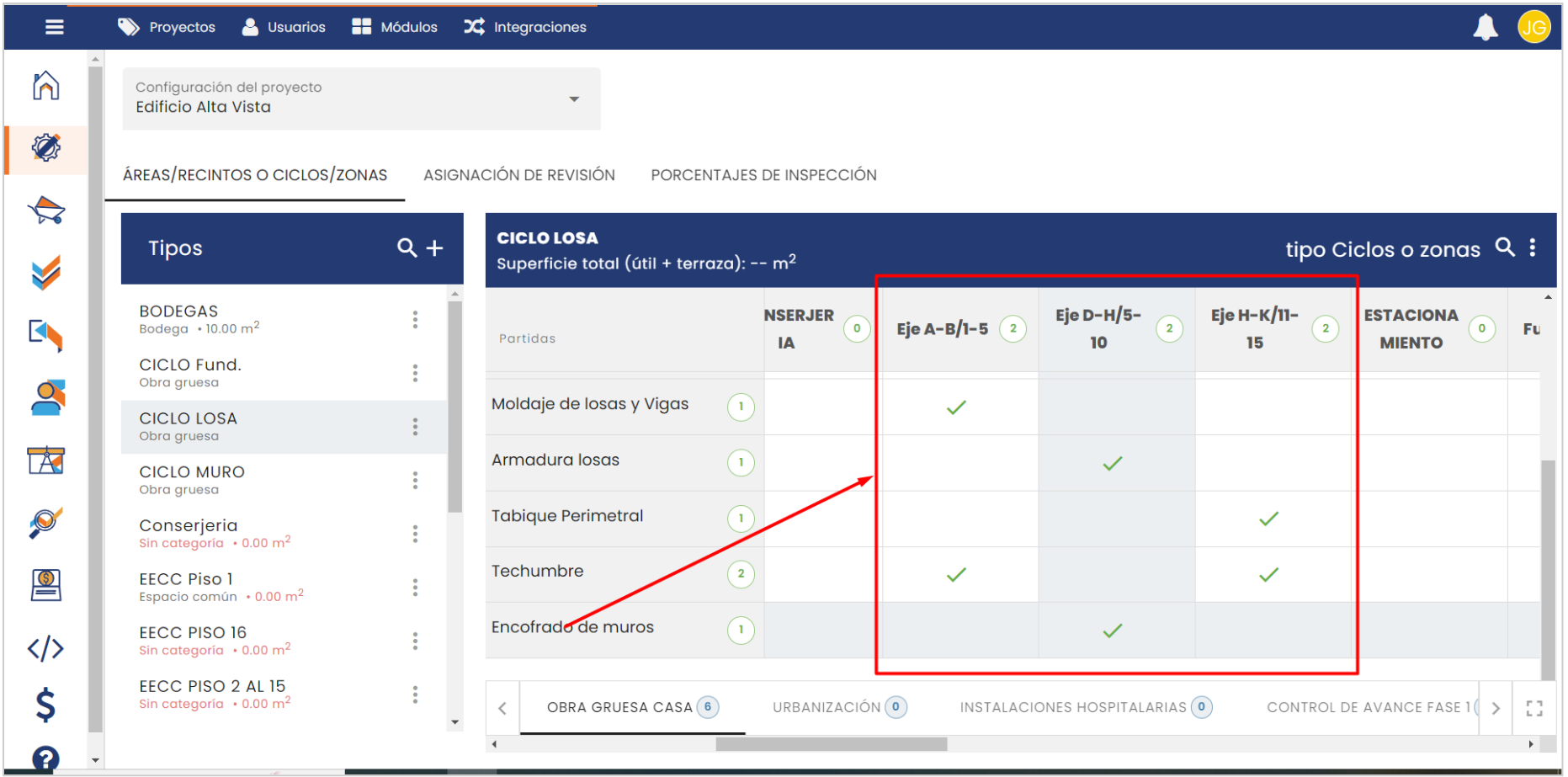Image resolution: width=1568 pixels, height=777 pixels.
Task: Uncheck Moldaje de losas for Eje A-B/1-5
Action: click(956, 407)
